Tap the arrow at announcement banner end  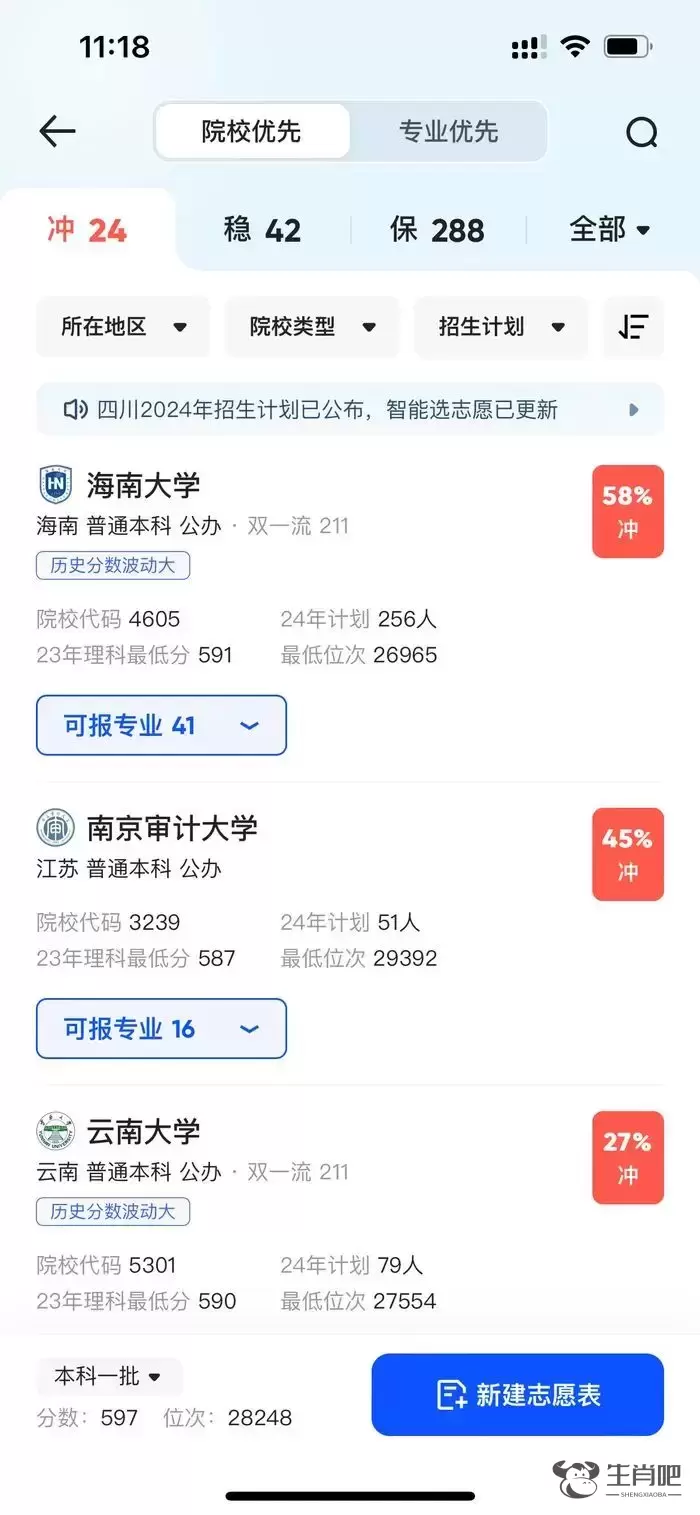click(x=633, y=409)
